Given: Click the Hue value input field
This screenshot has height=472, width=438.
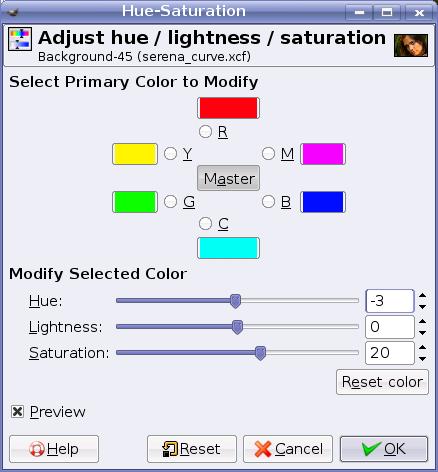Looking at the screenshot, I should 390,301.
